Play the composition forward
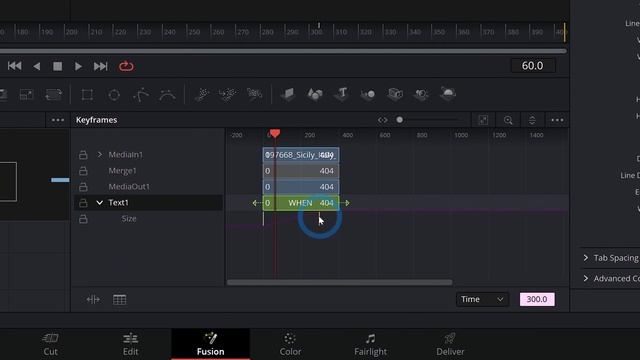Screen dimensions: 640x360 [78, 66]
